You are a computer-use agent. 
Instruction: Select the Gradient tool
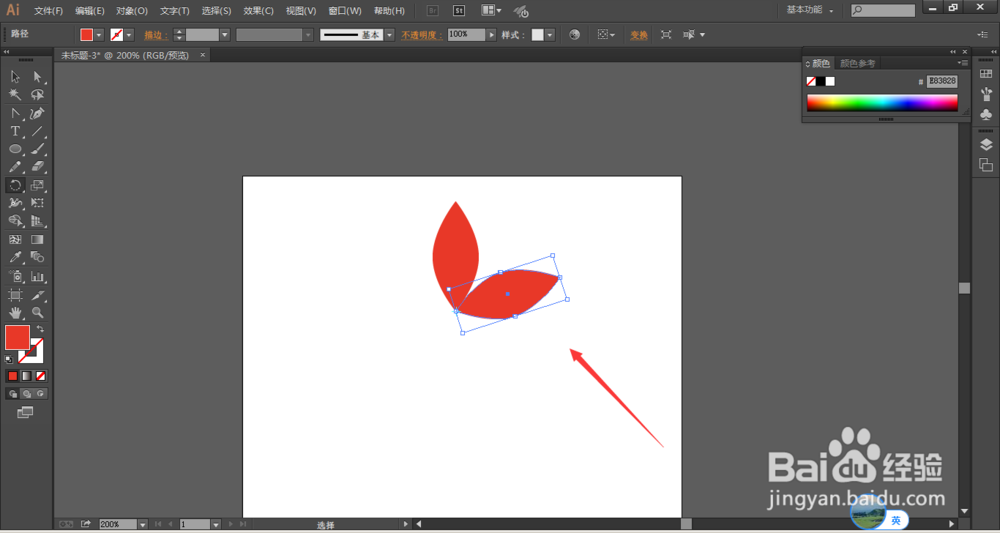38,240
